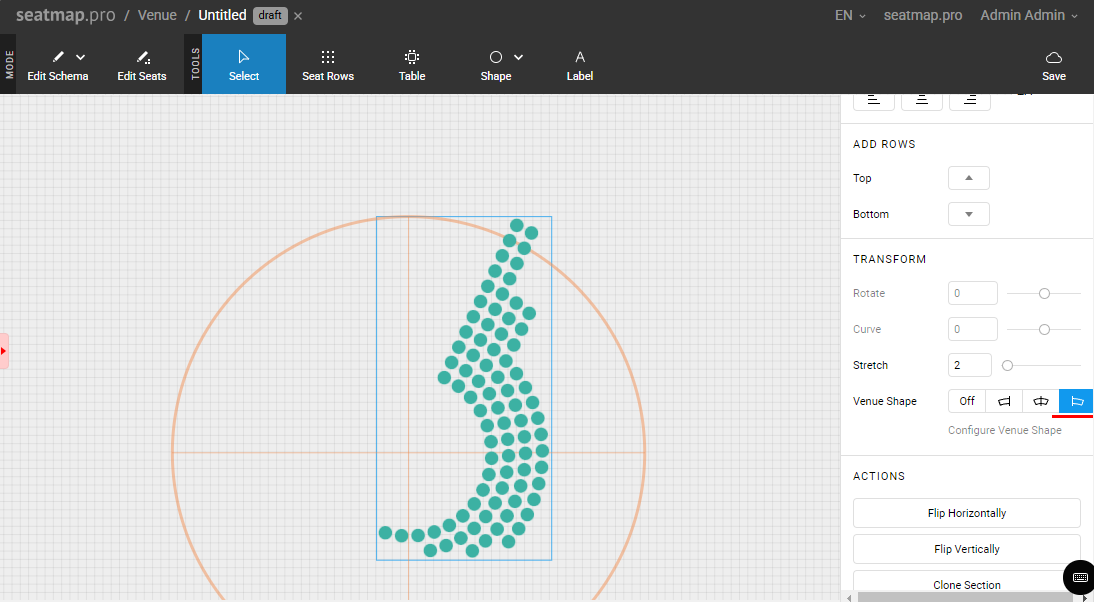The height and width of the screenshot is (602, 1094).
Task: Click the Flip Horizontally button
Action: click(x=966, y=513)
